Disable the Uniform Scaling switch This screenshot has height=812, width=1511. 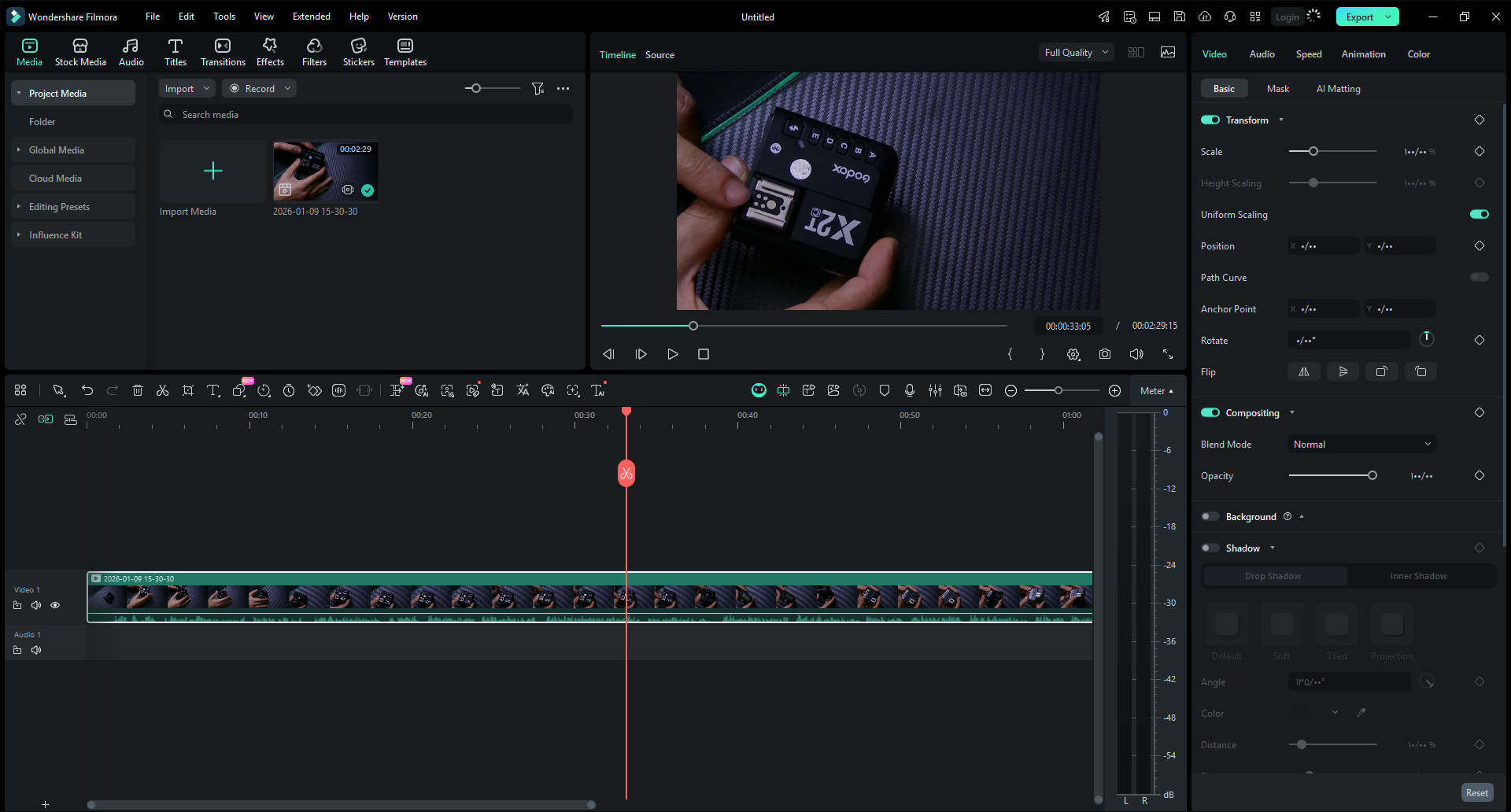point(1479,214)
